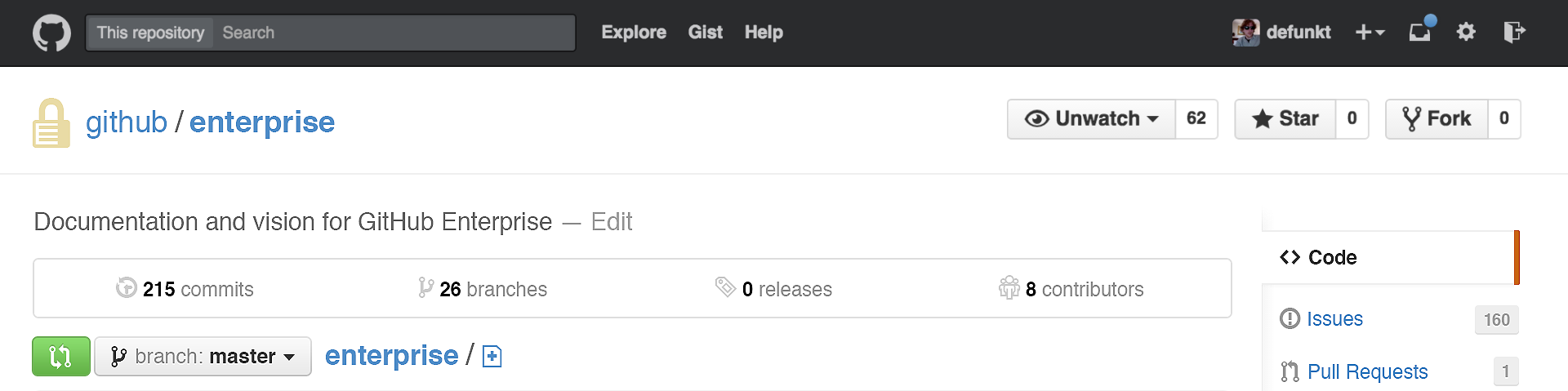The height and width of the screenshot is (391, 1568).
Task: Click the private repository lock icon
Action: 51,123
